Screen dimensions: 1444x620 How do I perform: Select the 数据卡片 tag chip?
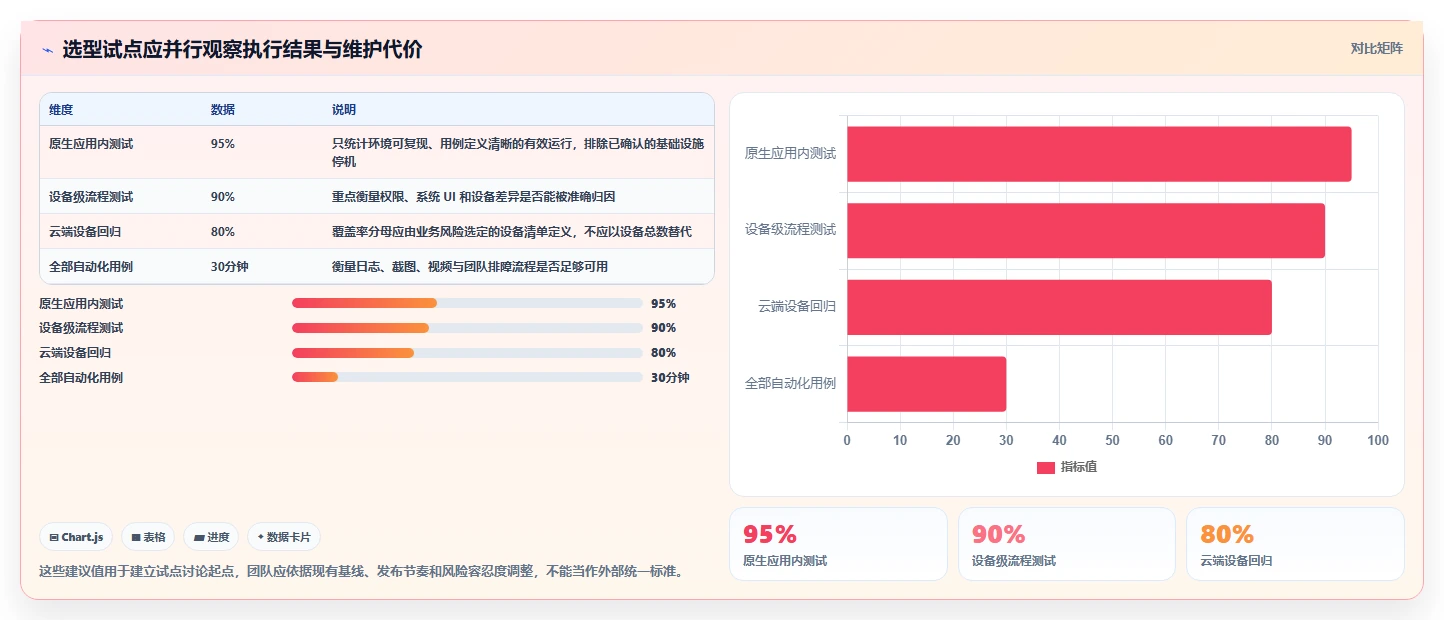[x=284, y=537]
